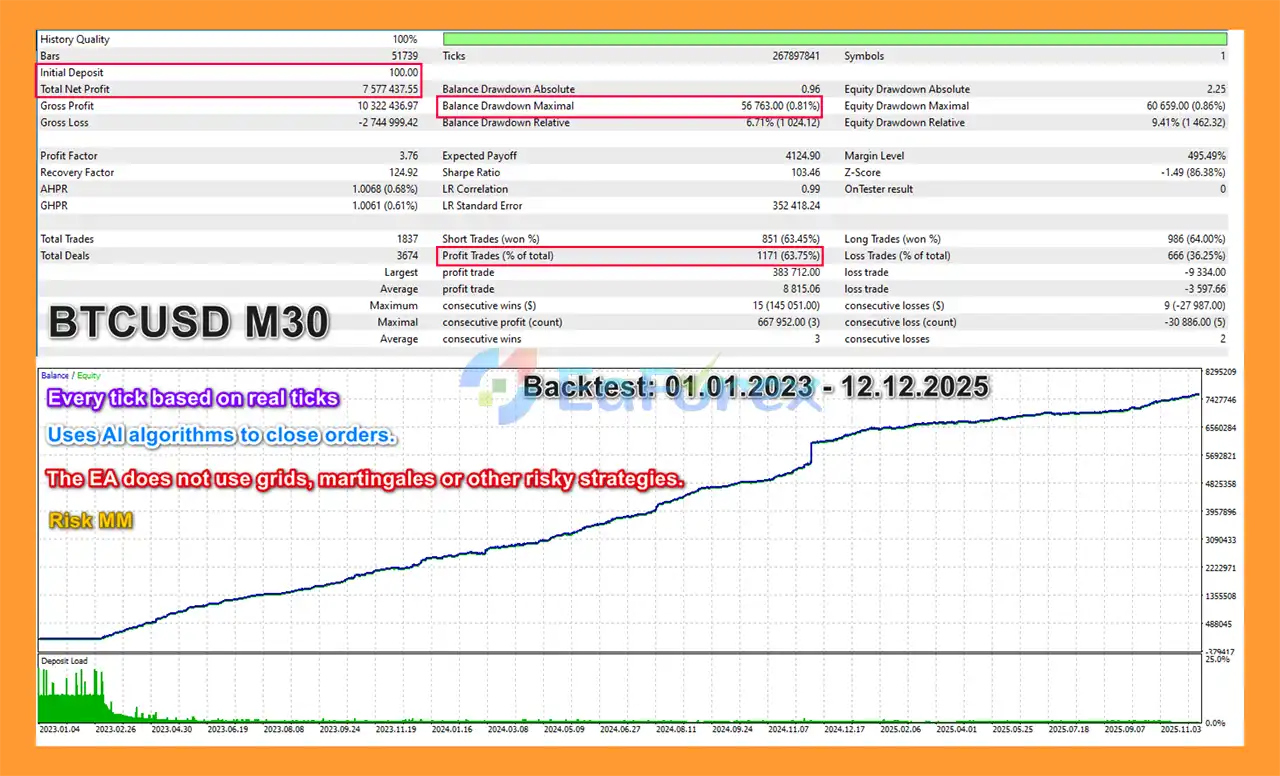Click the 2024.11.07 date on timeline
Image resolution: width=1280 pixels, height=776 pixels.
[788, 730]
